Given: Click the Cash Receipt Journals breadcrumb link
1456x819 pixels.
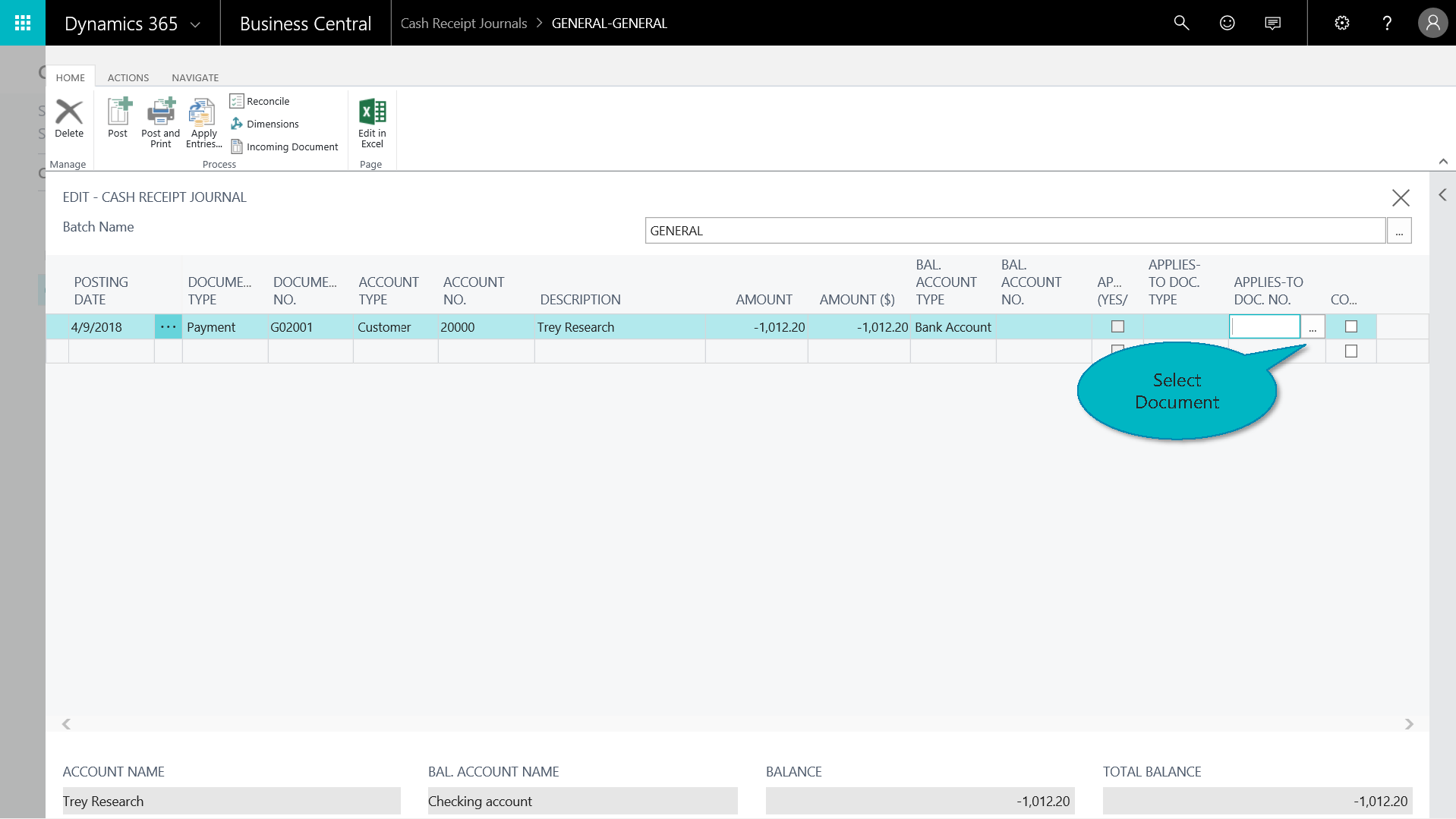Looking at the screenshot, I should 463,24.
